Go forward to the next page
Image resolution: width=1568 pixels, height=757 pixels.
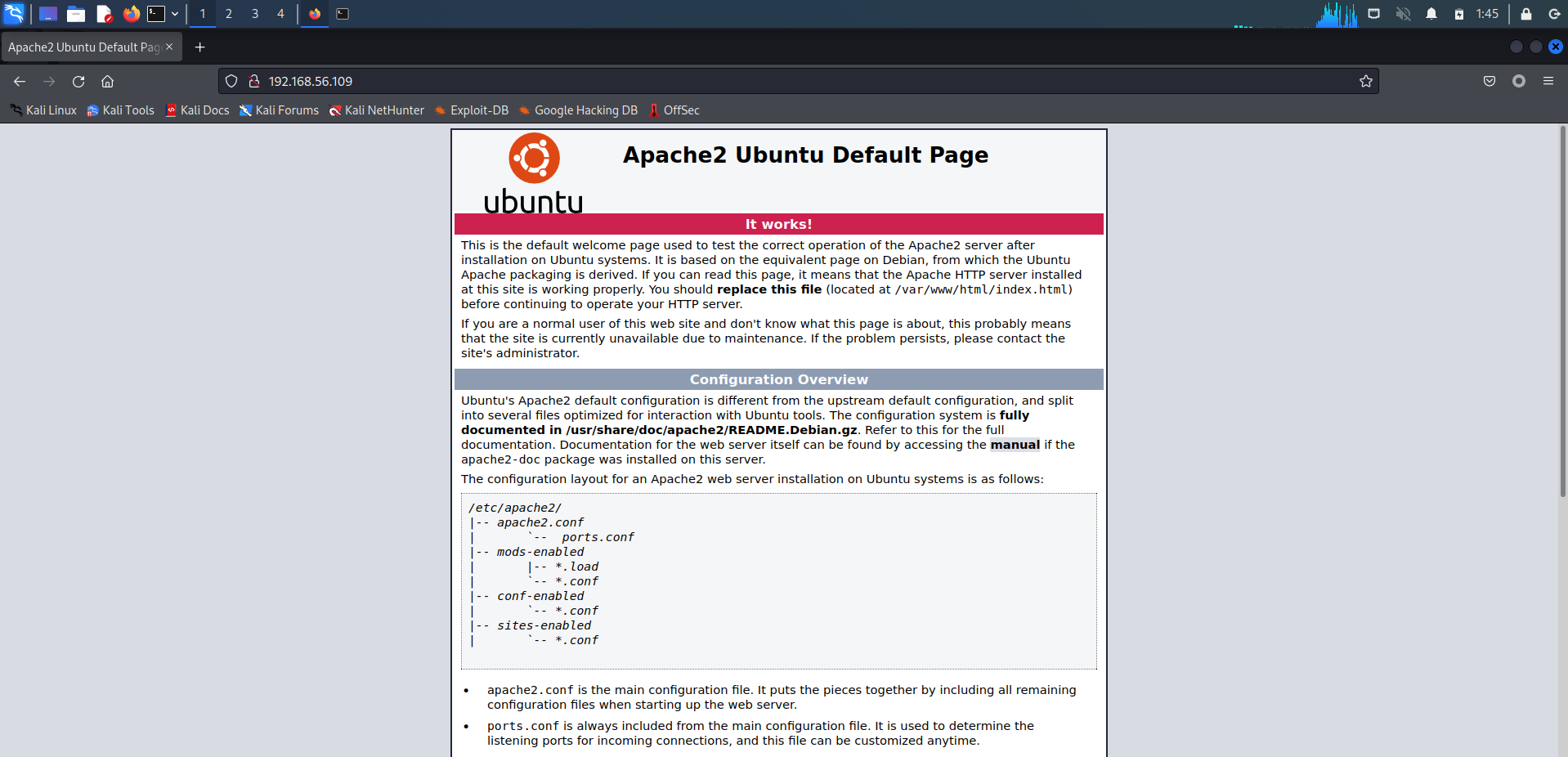point(49,81)
